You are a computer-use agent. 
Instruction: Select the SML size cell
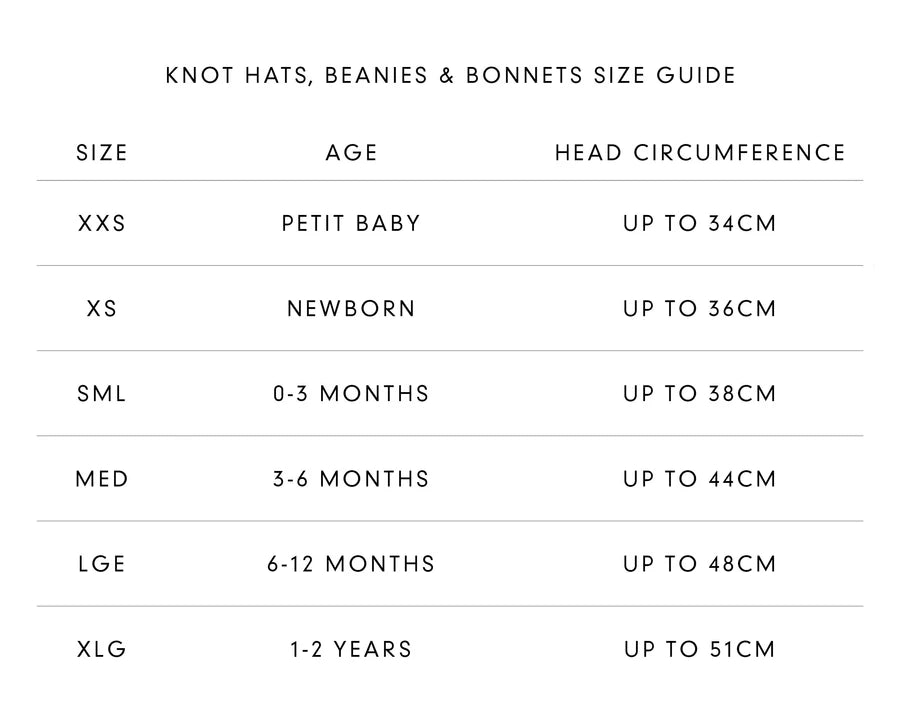pos(102,394)
